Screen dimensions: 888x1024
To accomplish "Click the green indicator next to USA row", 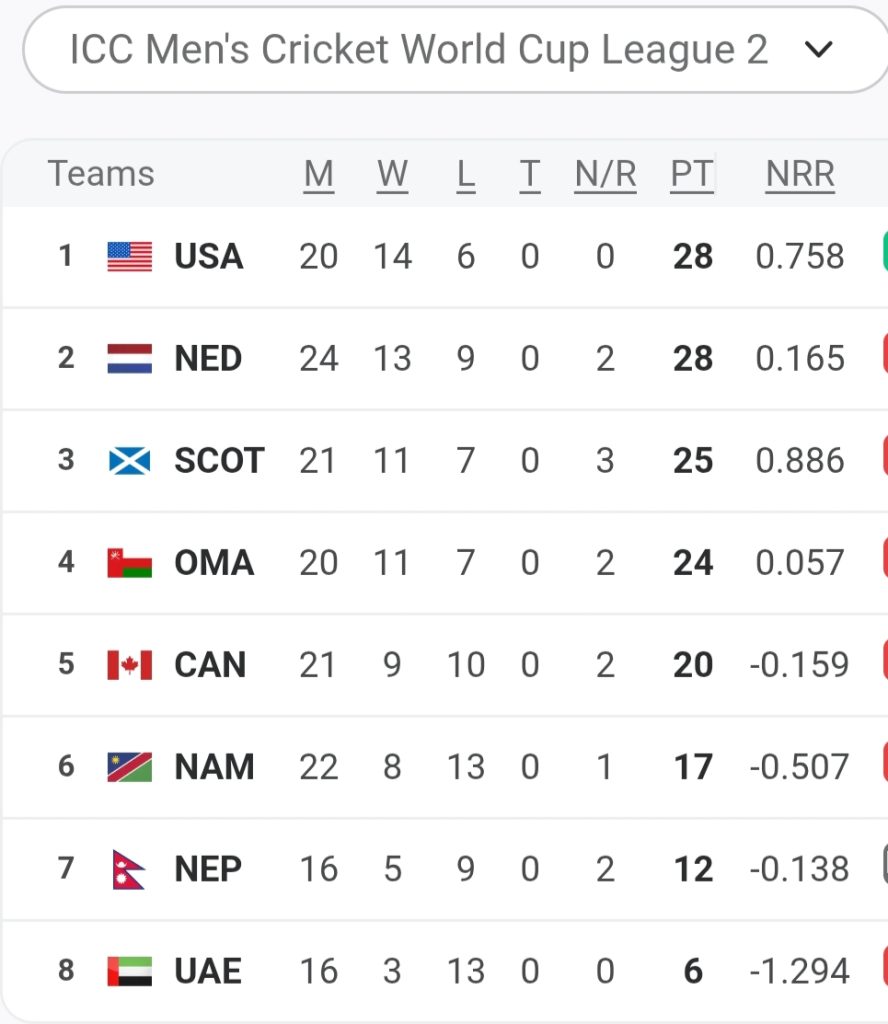I will 884,252.
